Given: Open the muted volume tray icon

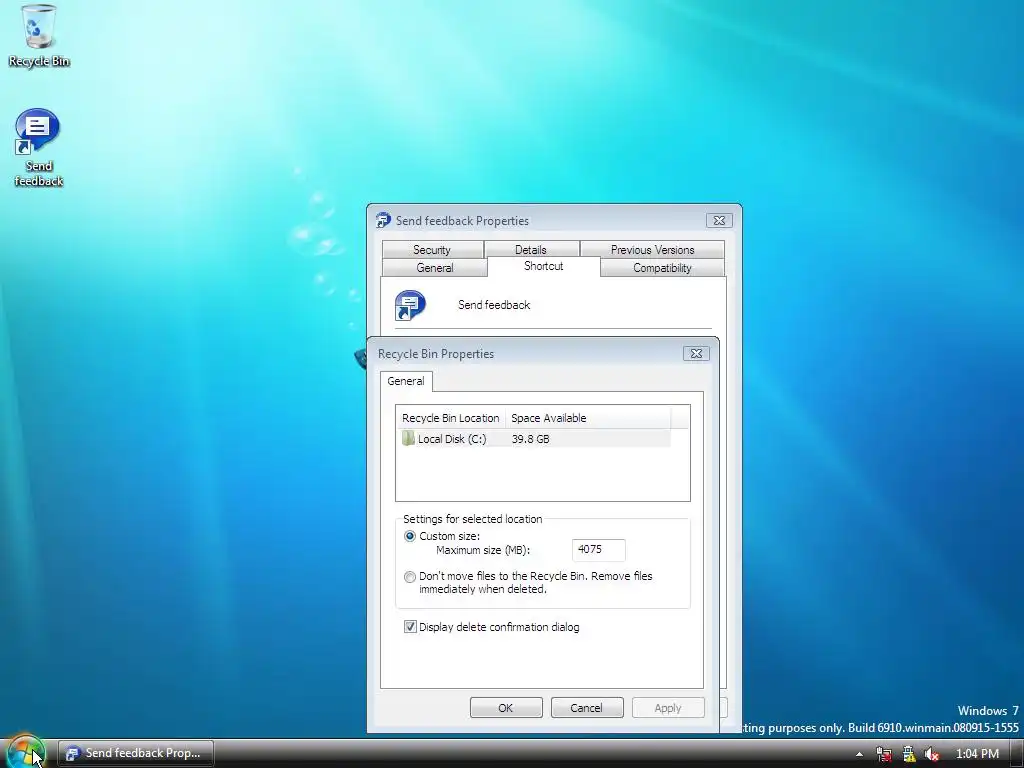Looking at the screenshot, I should (932, 754).
